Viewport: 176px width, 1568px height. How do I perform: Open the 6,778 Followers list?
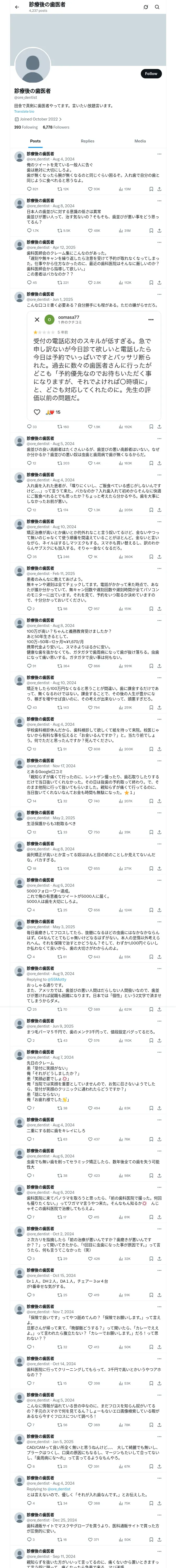pyautogui.click(x=56, y=127)
